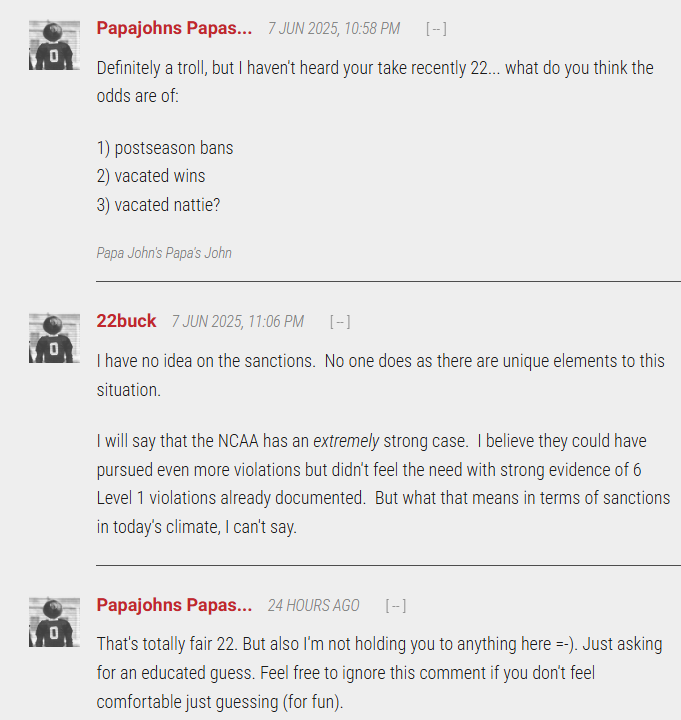Collapse the 10:58 PM Papajohns comment

click(x=436, y=29)
